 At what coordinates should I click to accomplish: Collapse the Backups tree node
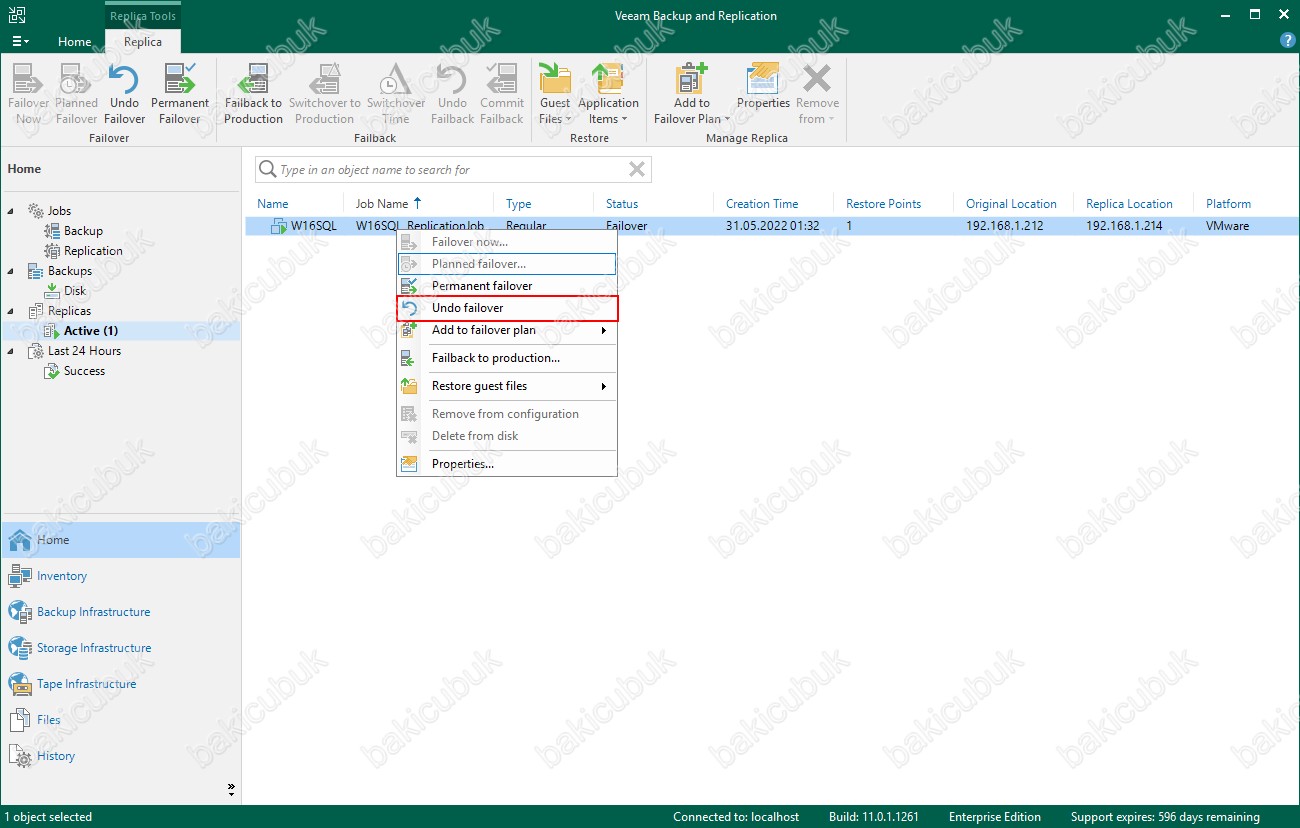click(11, 271)
